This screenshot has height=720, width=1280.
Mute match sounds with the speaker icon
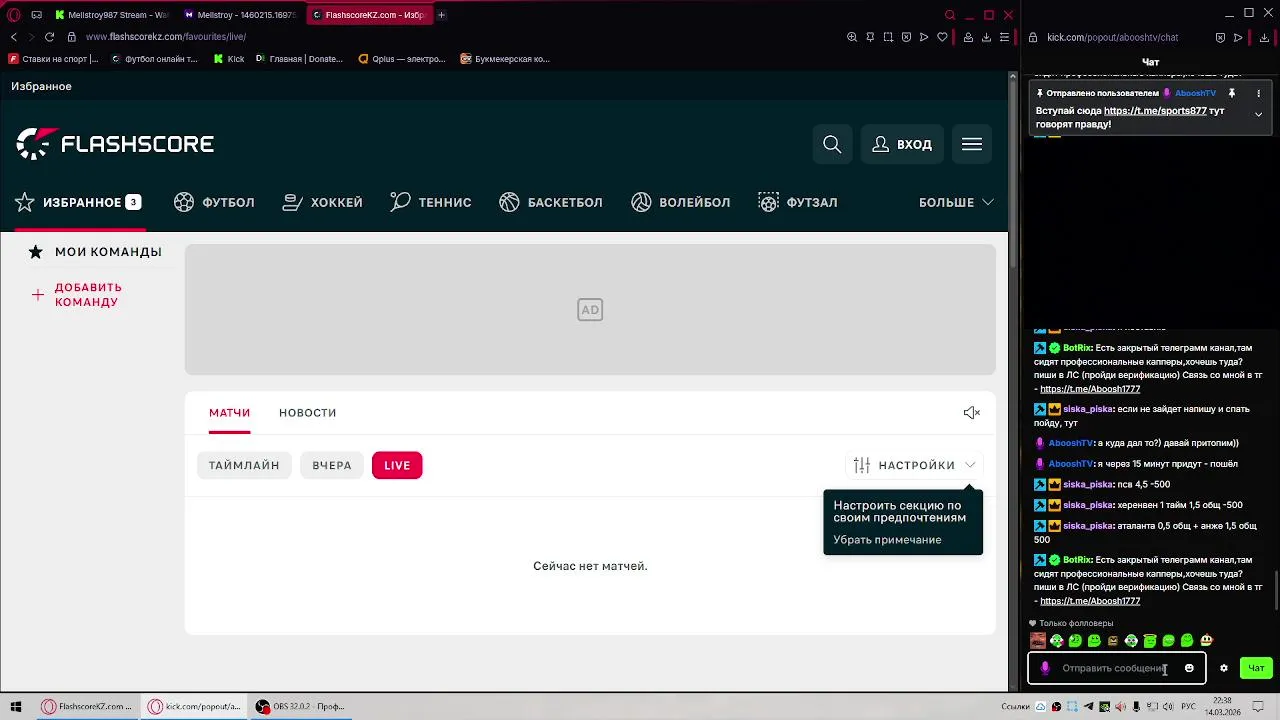click(x=971, y=413)
